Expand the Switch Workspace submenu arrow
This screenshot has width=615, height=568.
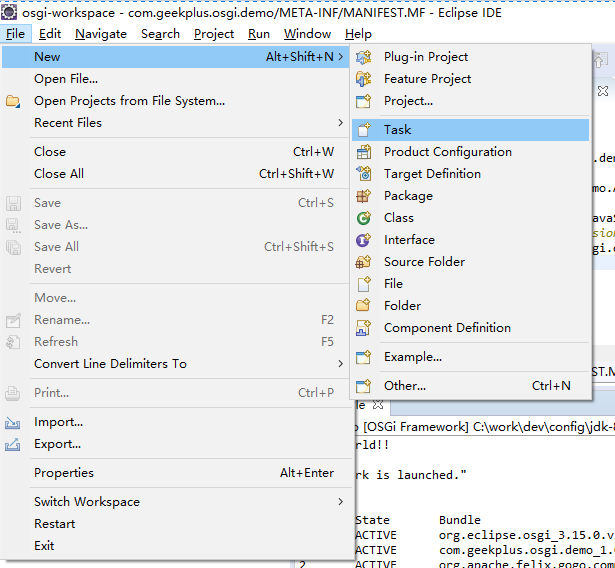pos(340,502)
